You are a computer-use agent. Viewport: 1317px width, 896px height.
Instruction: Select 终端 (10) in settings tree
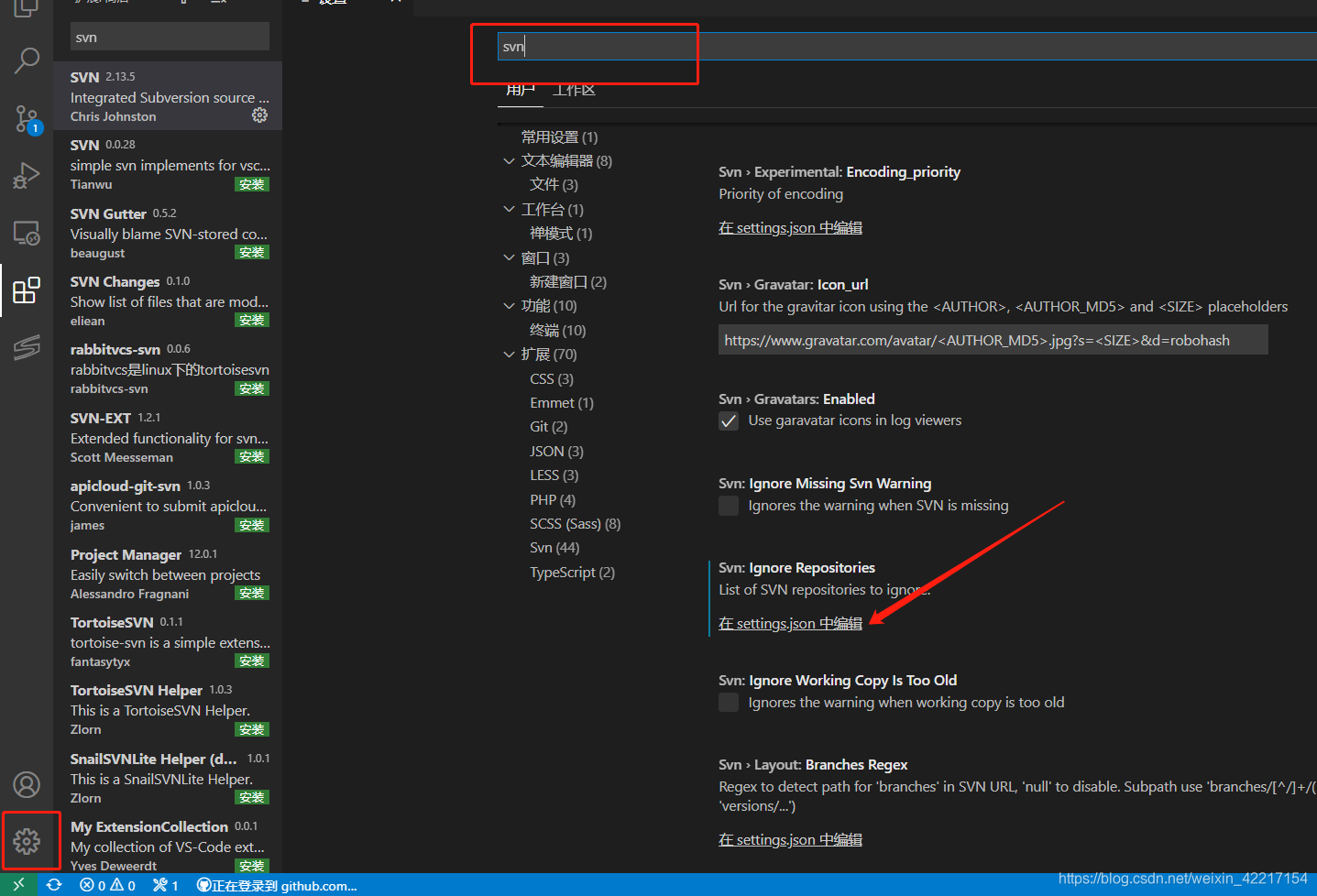point(557,331)
